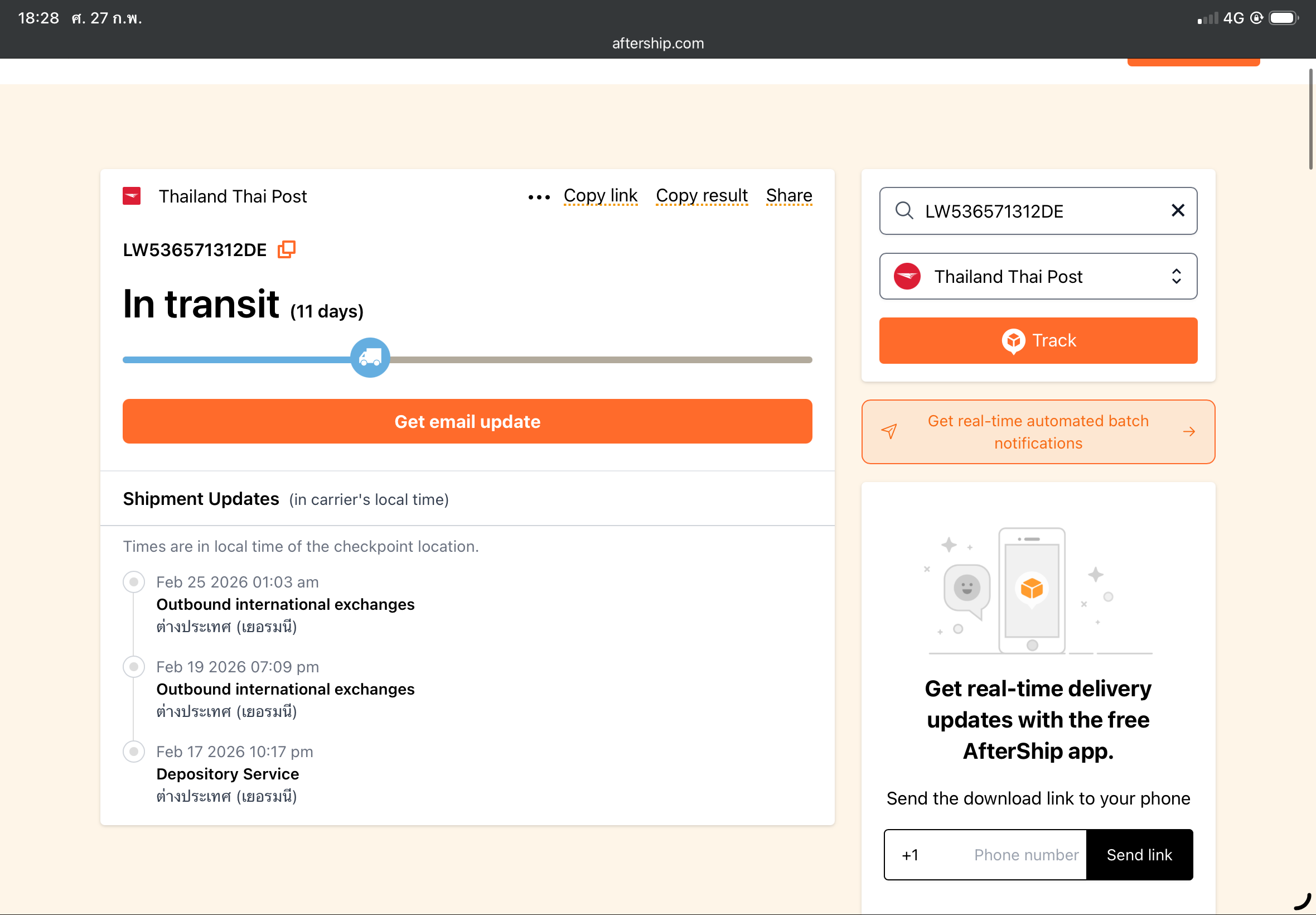Select the Feb 19 2026 checkpoint marker
The width and height of the screenshot is (1316, 915).
[x=133, y=667]
